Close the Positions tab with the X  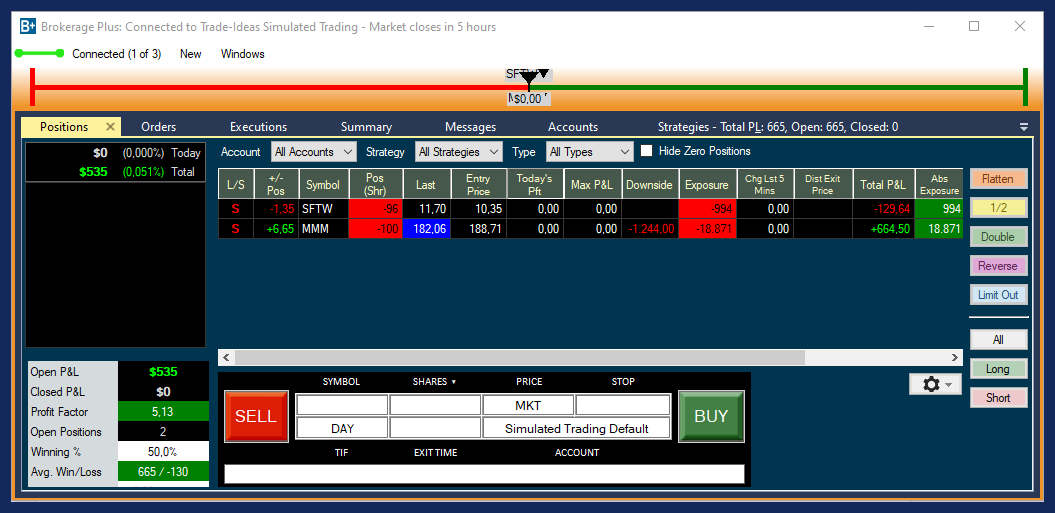coord(111,127)
